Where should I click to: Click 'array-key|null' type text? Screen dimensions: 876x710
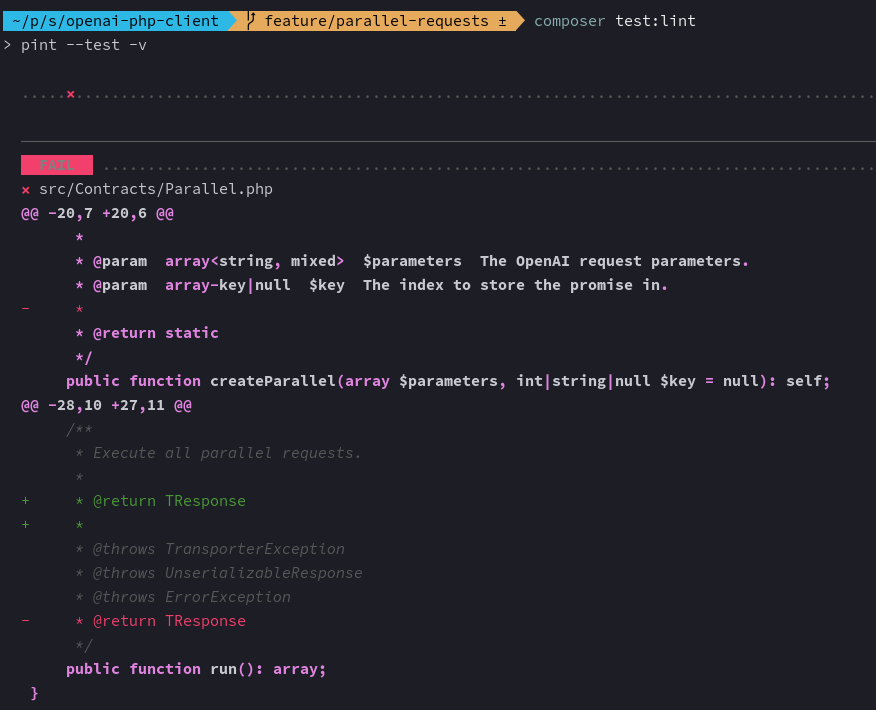coord(227,285)
